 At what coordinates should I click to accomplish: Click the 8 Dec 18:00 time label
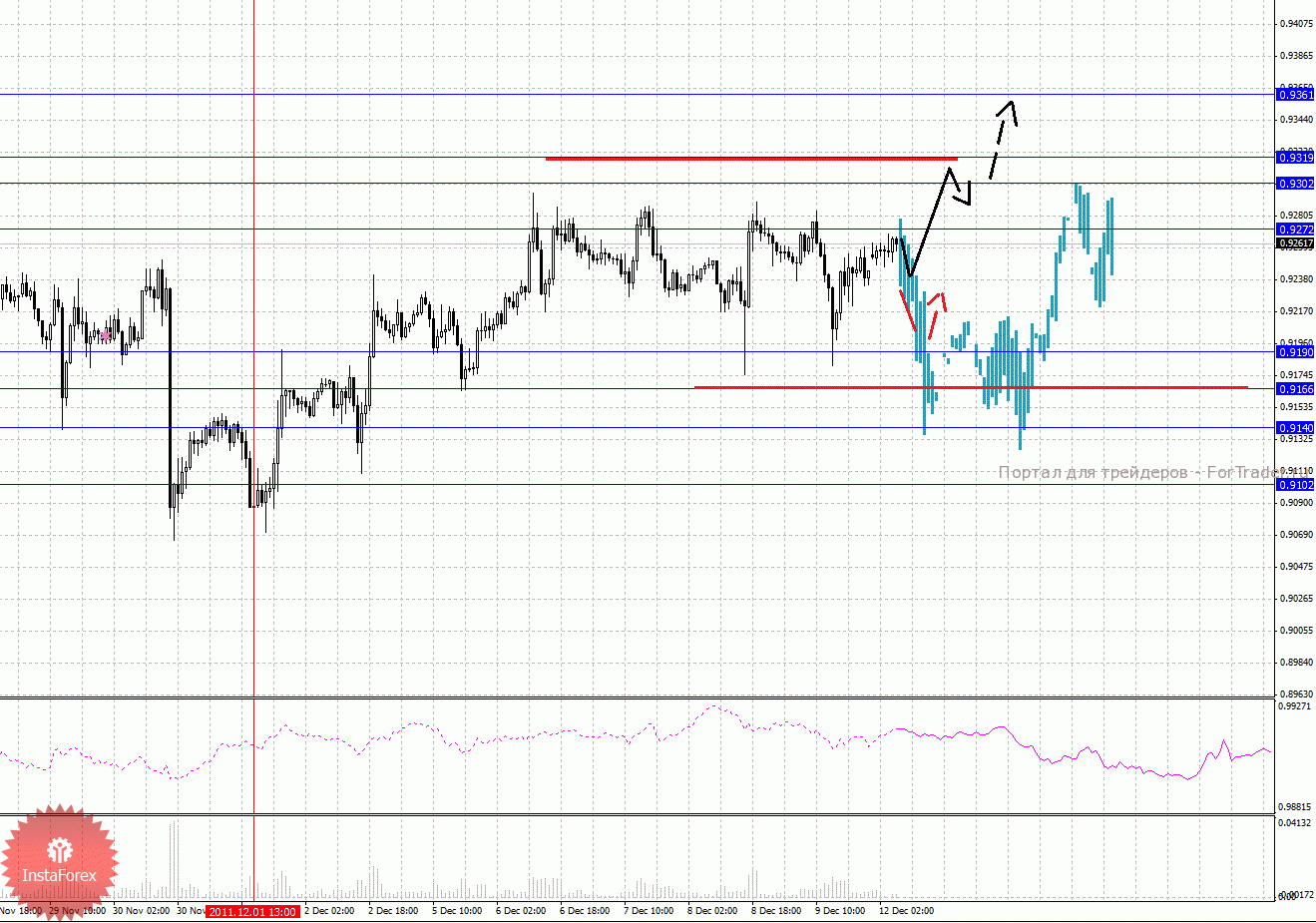pos(776,911)
